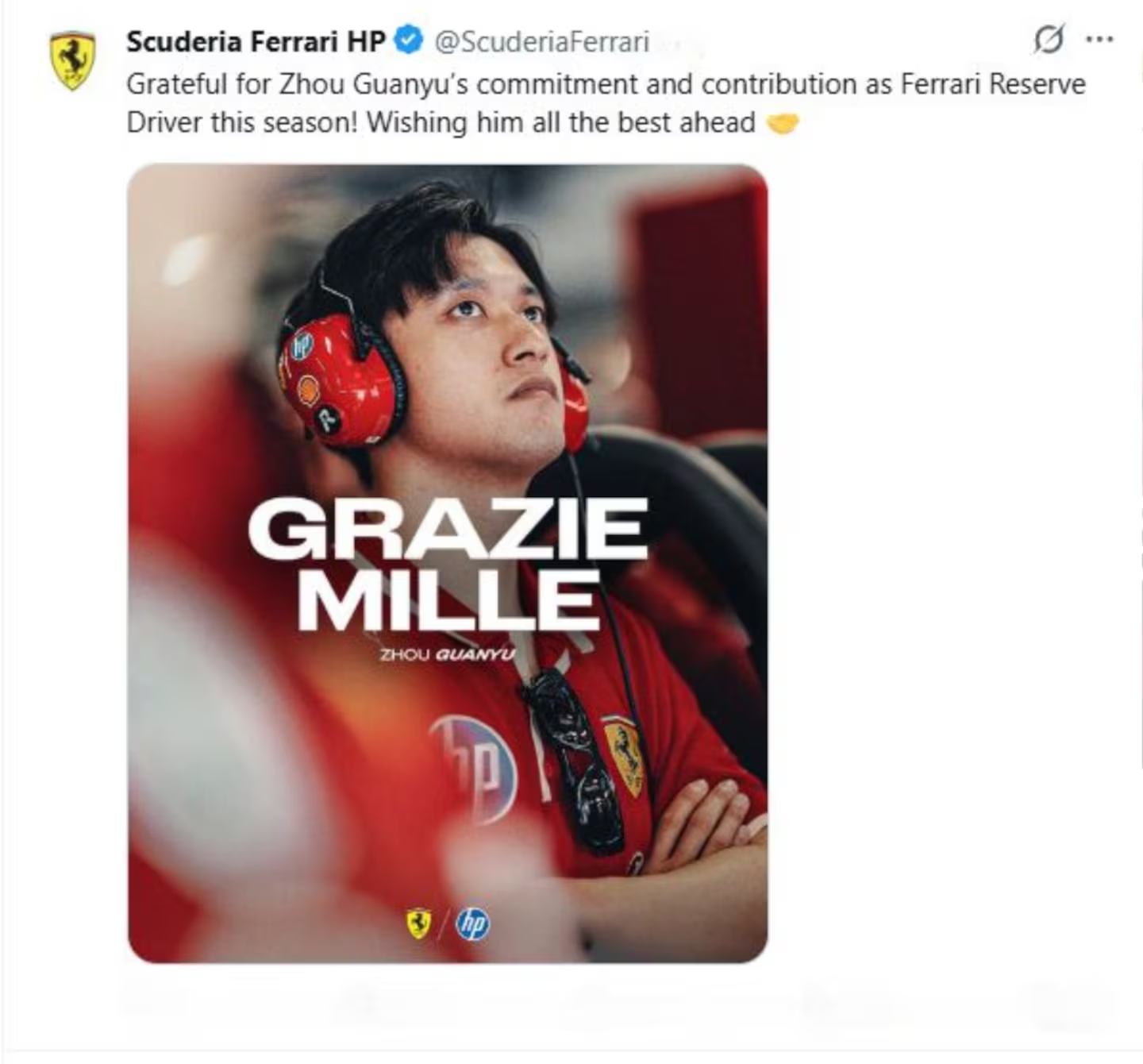1143x1064 pixels.
Task: Open the Grok explain-post icon
Action: click(x=1048, y=39)
